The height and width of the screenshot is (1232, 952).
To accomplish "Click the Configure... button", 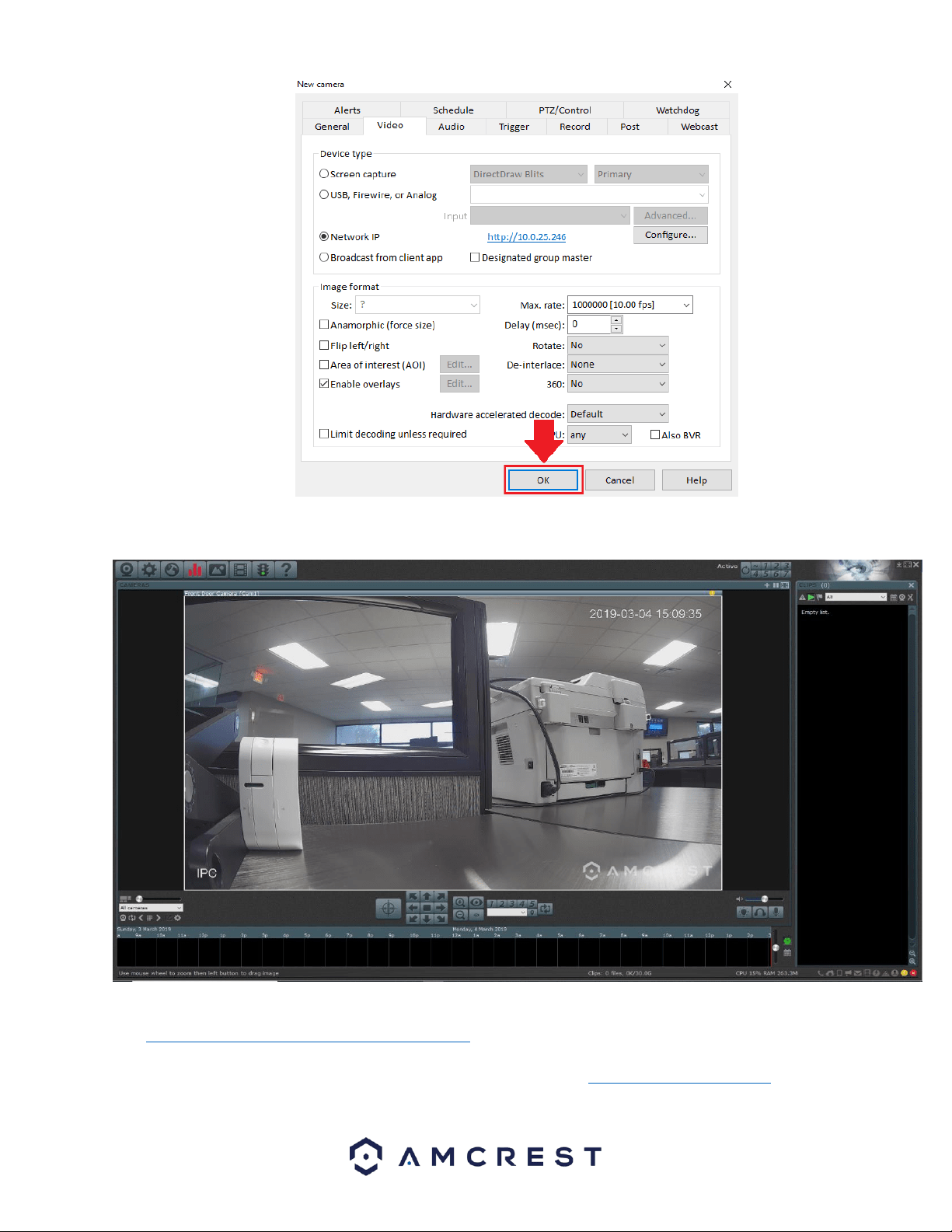I will 671,235.
